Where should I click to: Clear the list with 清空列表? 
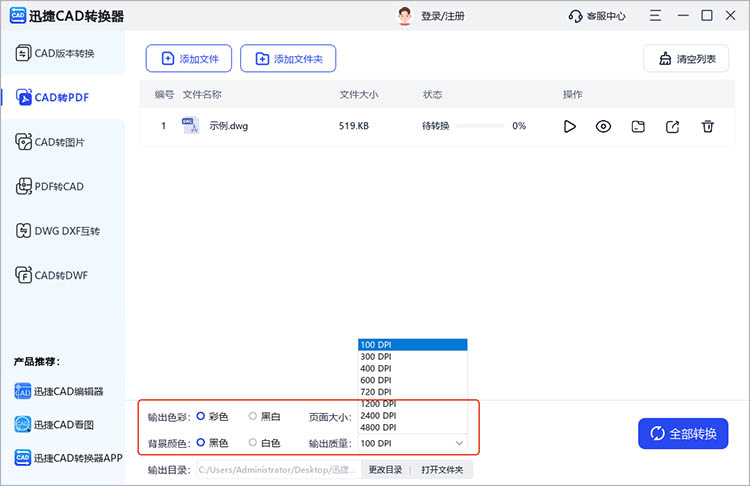click(x=686, y=58)
